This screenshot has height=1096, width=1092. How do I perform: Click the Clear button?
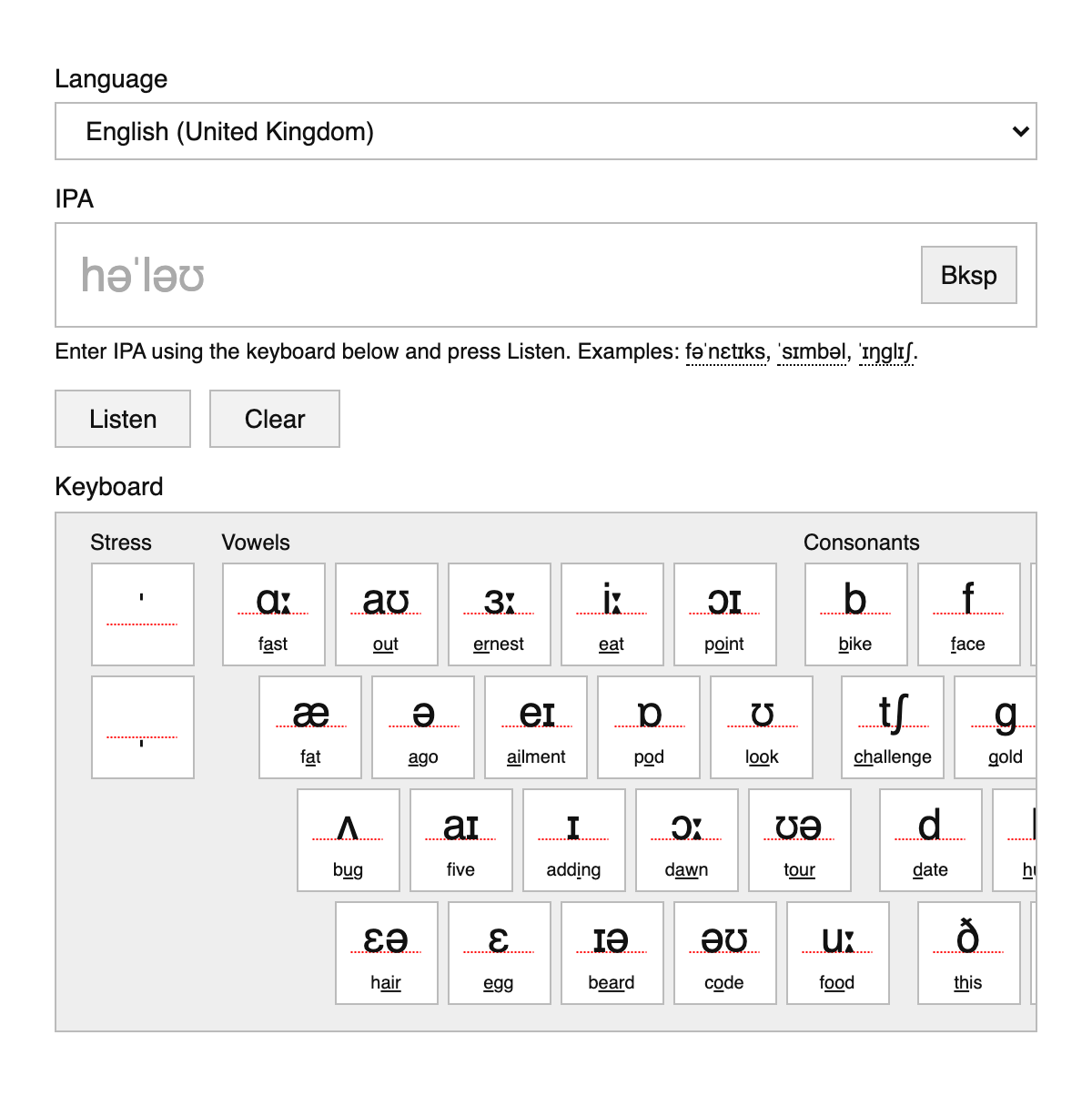tap(274, 419)
